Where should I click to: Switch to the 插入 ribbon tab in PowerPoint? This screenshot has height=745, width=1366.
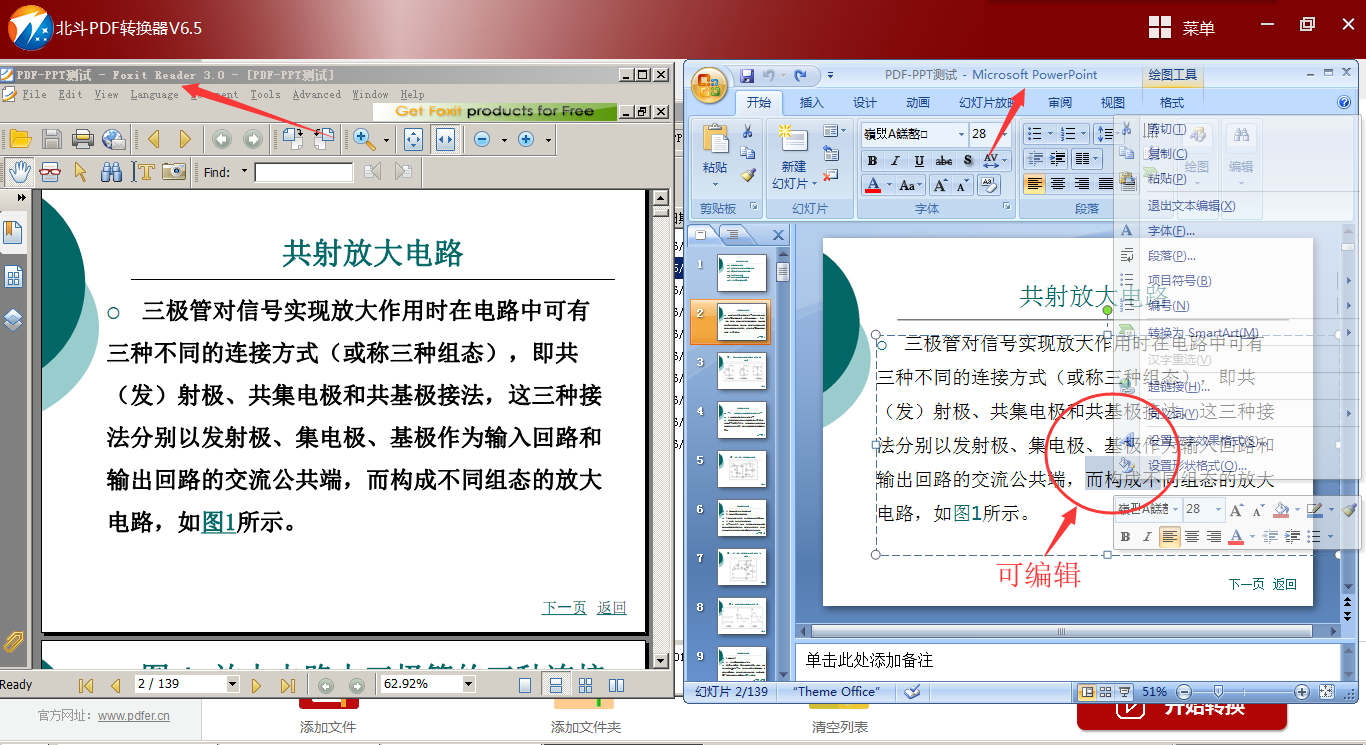point(812,102)
